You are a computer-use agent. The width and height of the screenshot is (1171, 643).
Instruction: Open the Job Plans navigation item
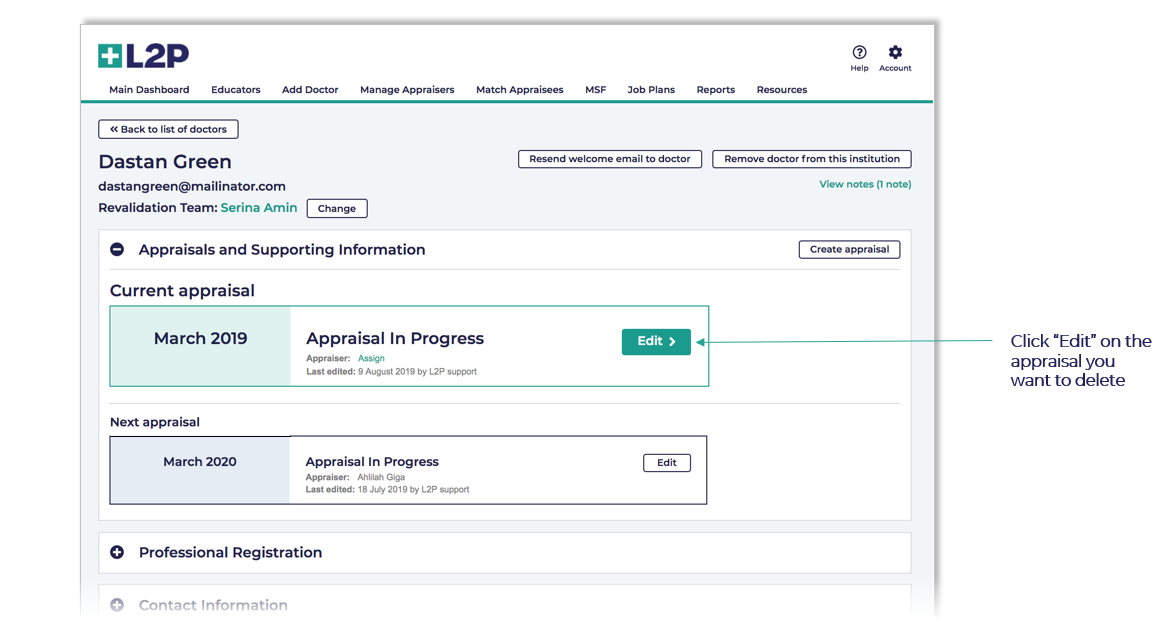coord(651,90)
